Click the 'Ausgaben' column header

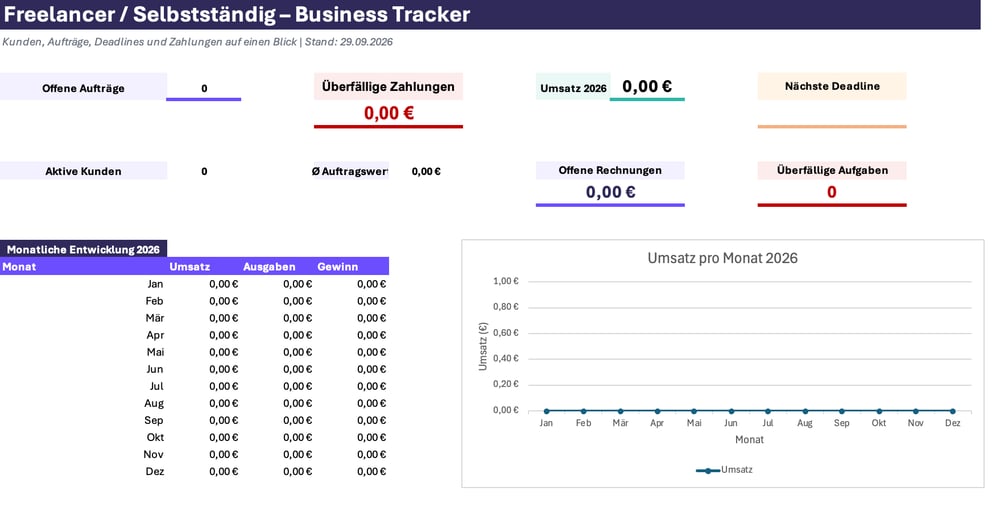278,266
